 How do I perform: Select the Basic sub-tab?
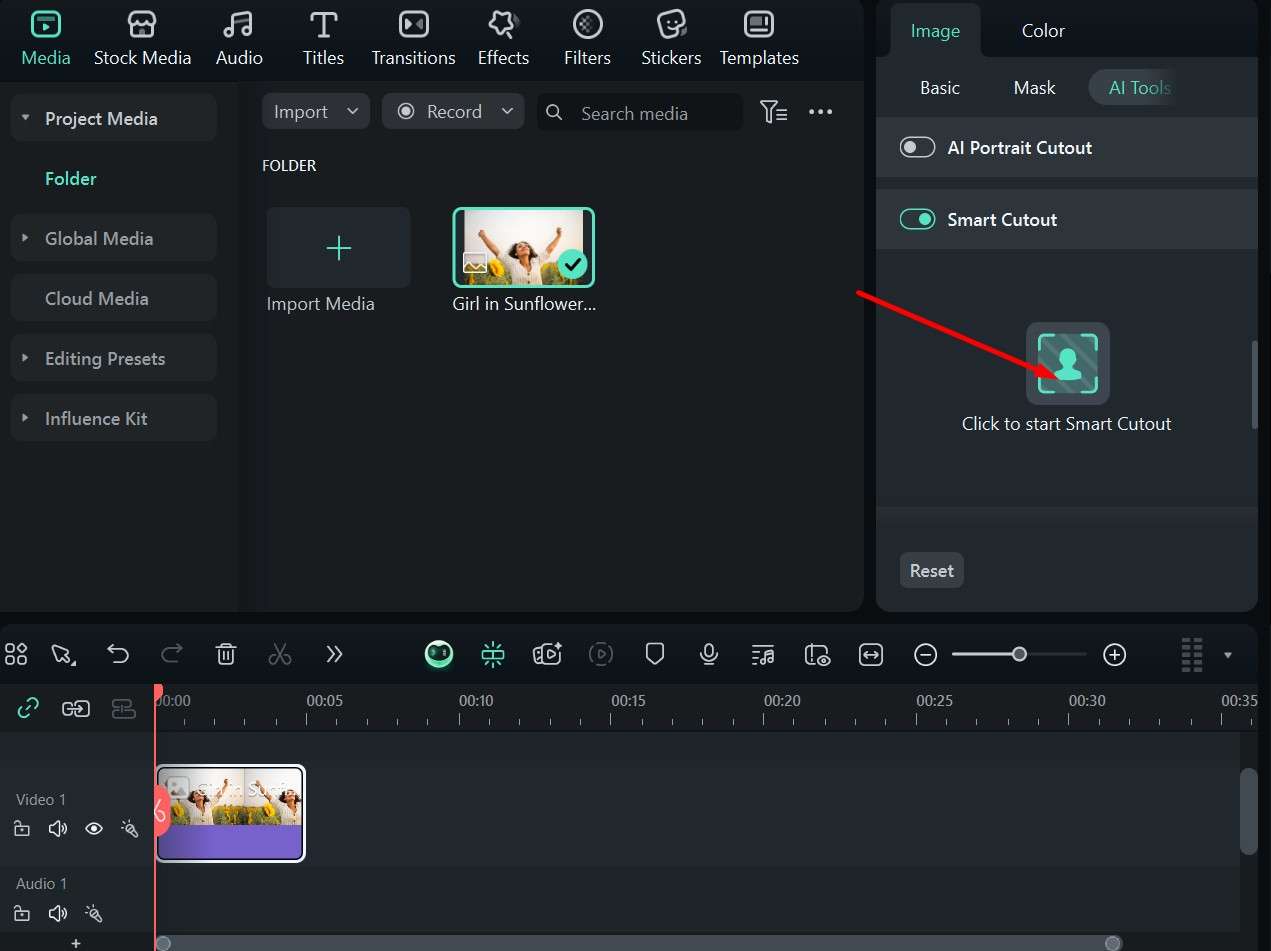point(940,88)
